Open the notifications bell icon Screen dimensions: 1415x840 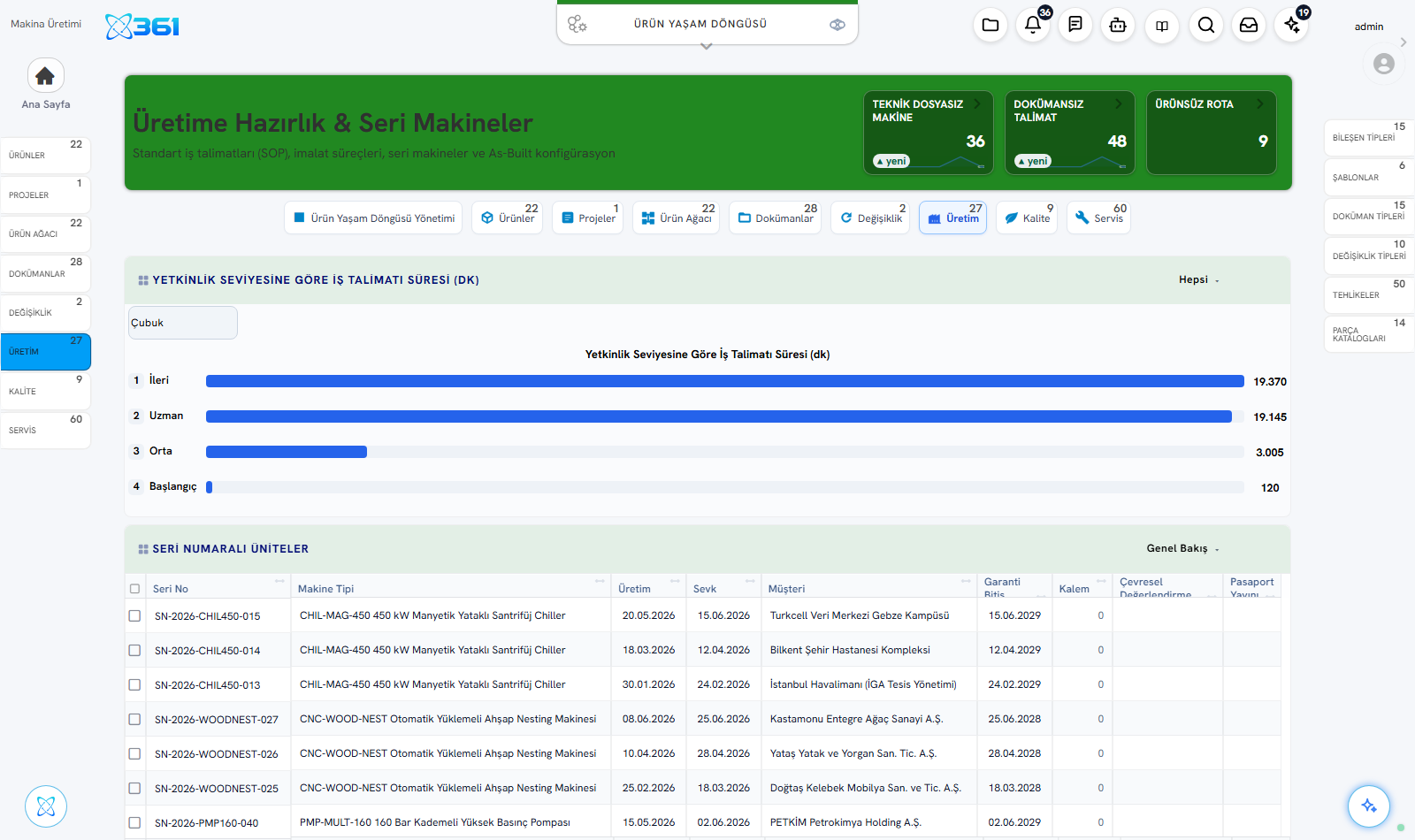[1033, 25]
